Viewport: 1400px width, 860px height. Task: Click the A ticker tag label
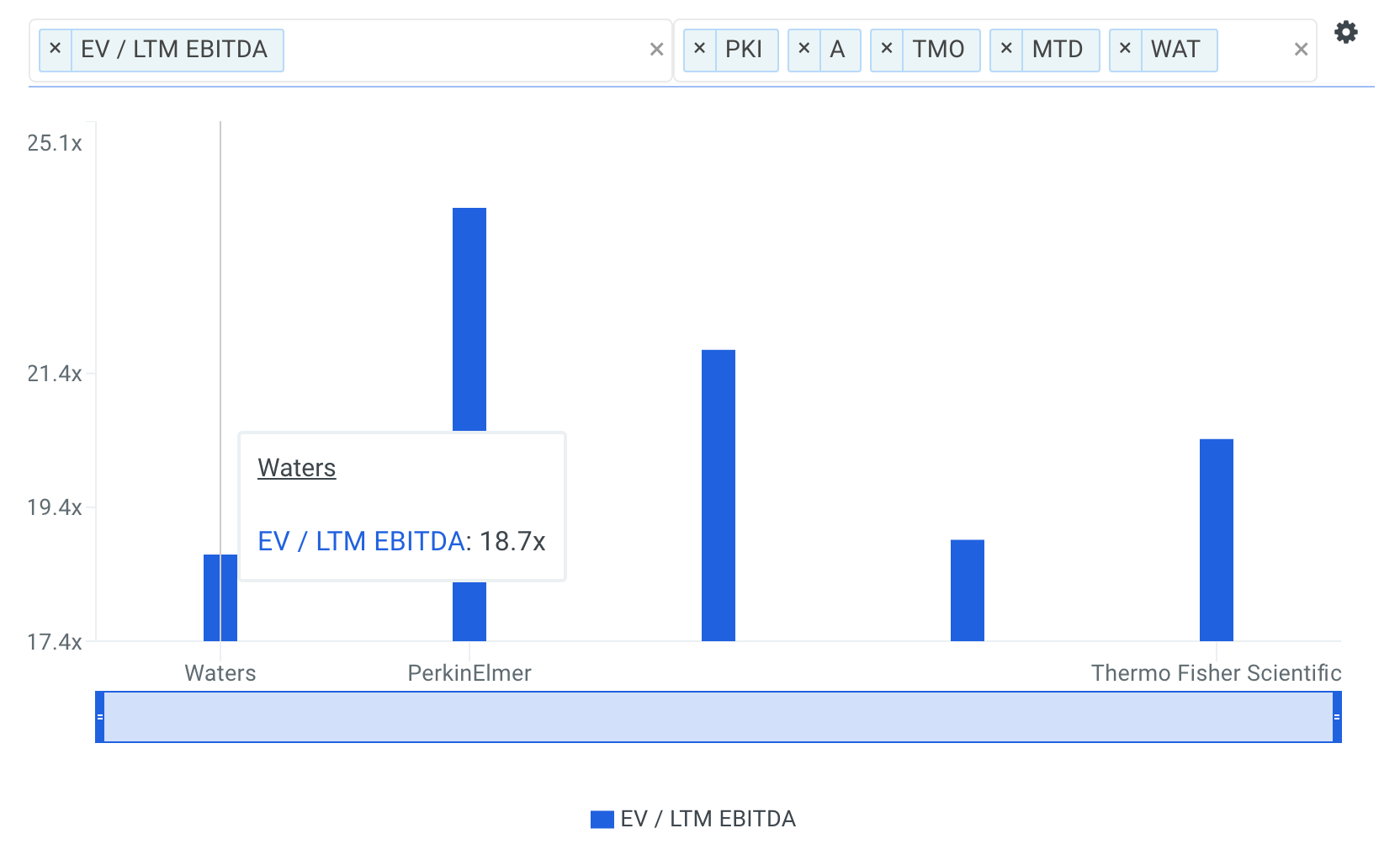[837, 50]
